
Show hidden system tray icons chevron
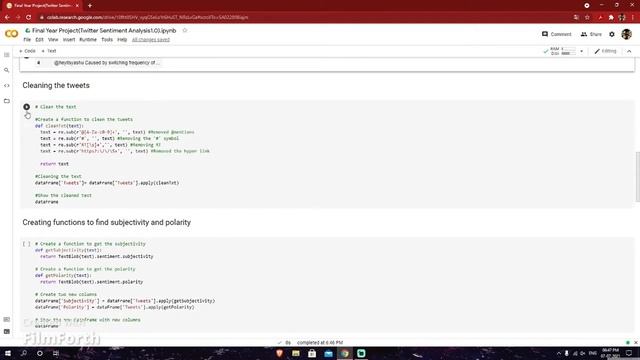[558, 353]
